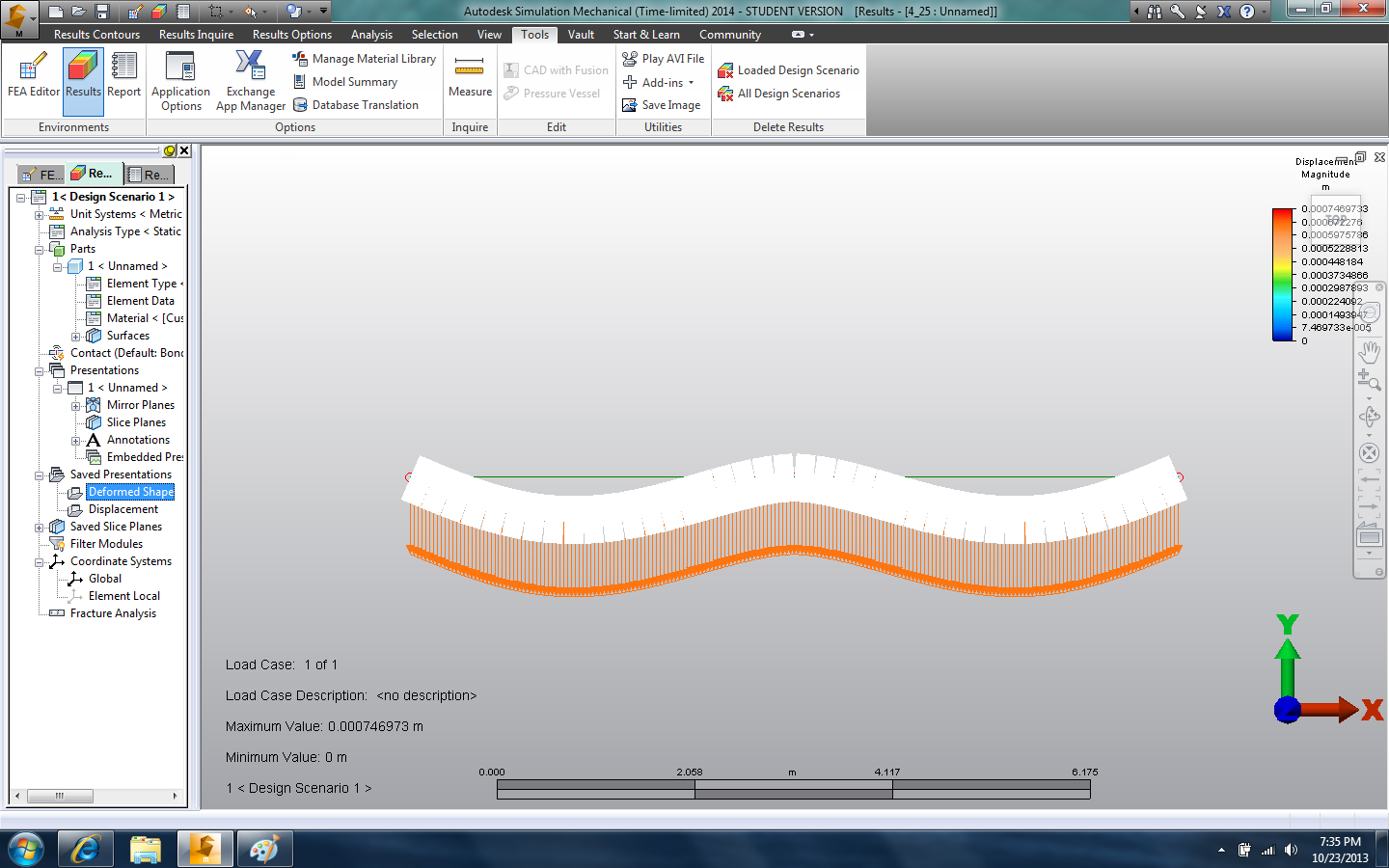Collapse the Parts tree node
This screenshot has height=868, width=1389.
39,250
